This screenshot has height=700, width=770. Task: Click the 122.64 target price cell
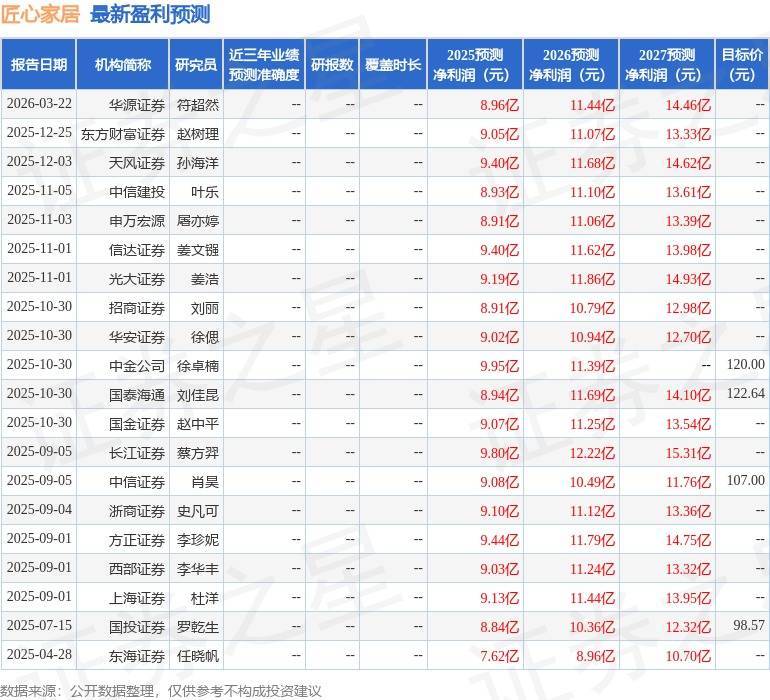[745, 394]
